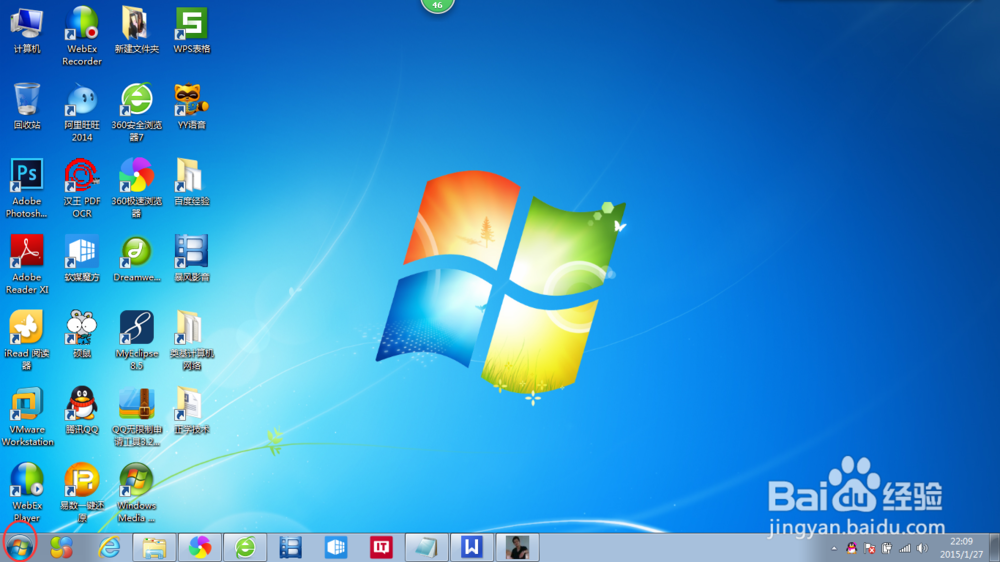
Task: Select the Windows Media desktop shortcut
Action: 136,492
